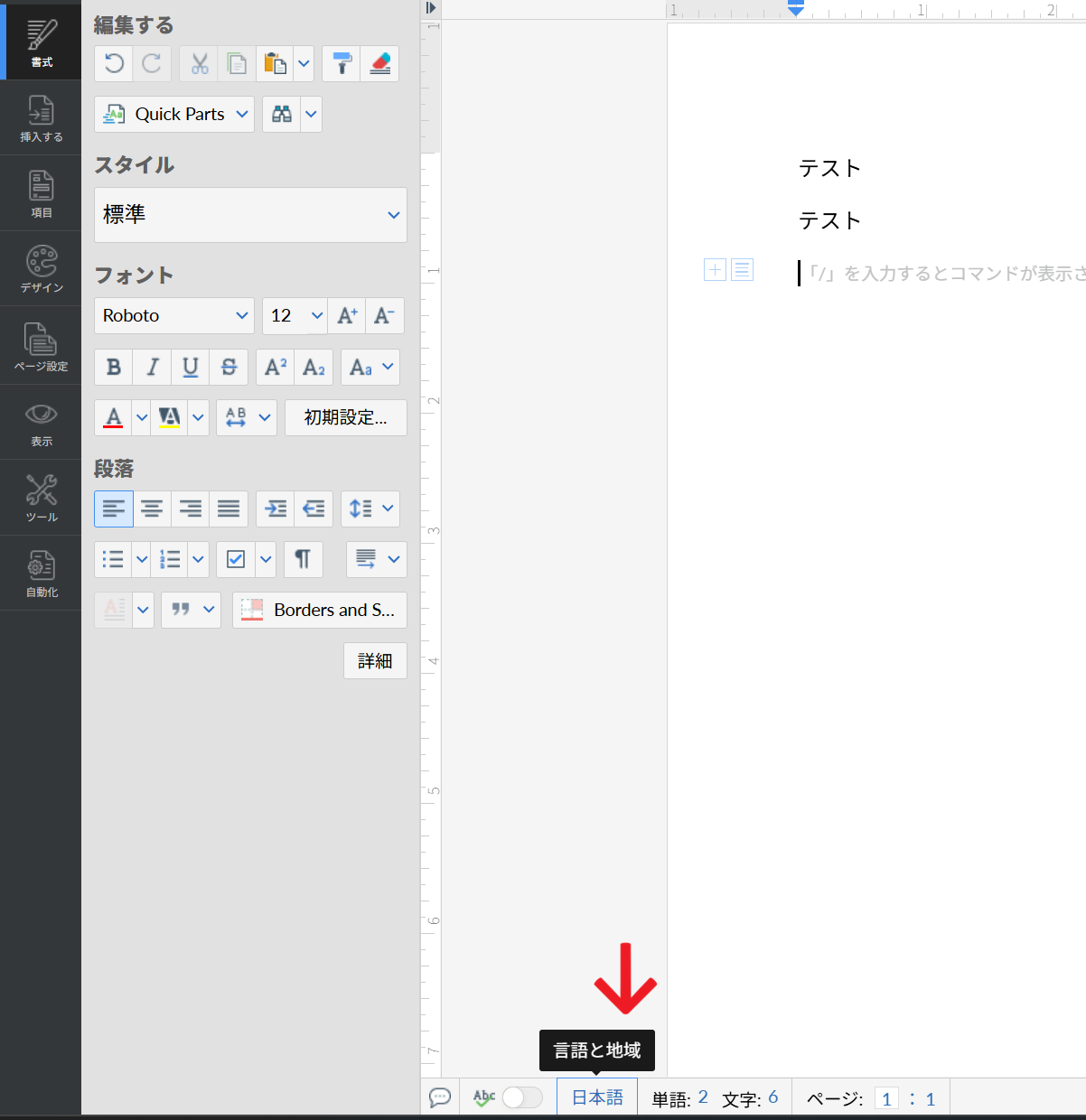Image resolution: width=1086 pixels, height=1120 pixels.
Task: Click the red font color swatch
Action: [x=114, y=417]
